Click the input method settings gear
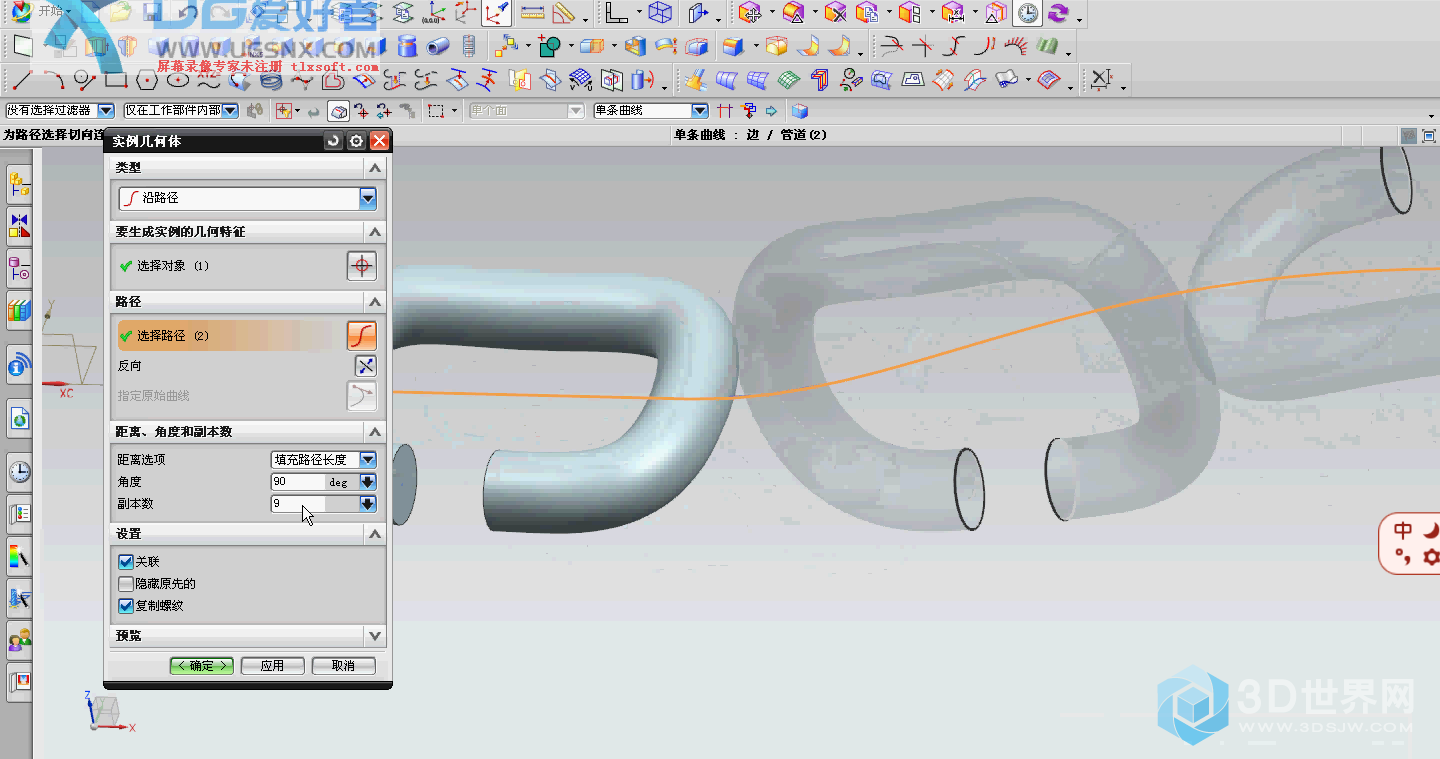 click(x=1431, y=557)
